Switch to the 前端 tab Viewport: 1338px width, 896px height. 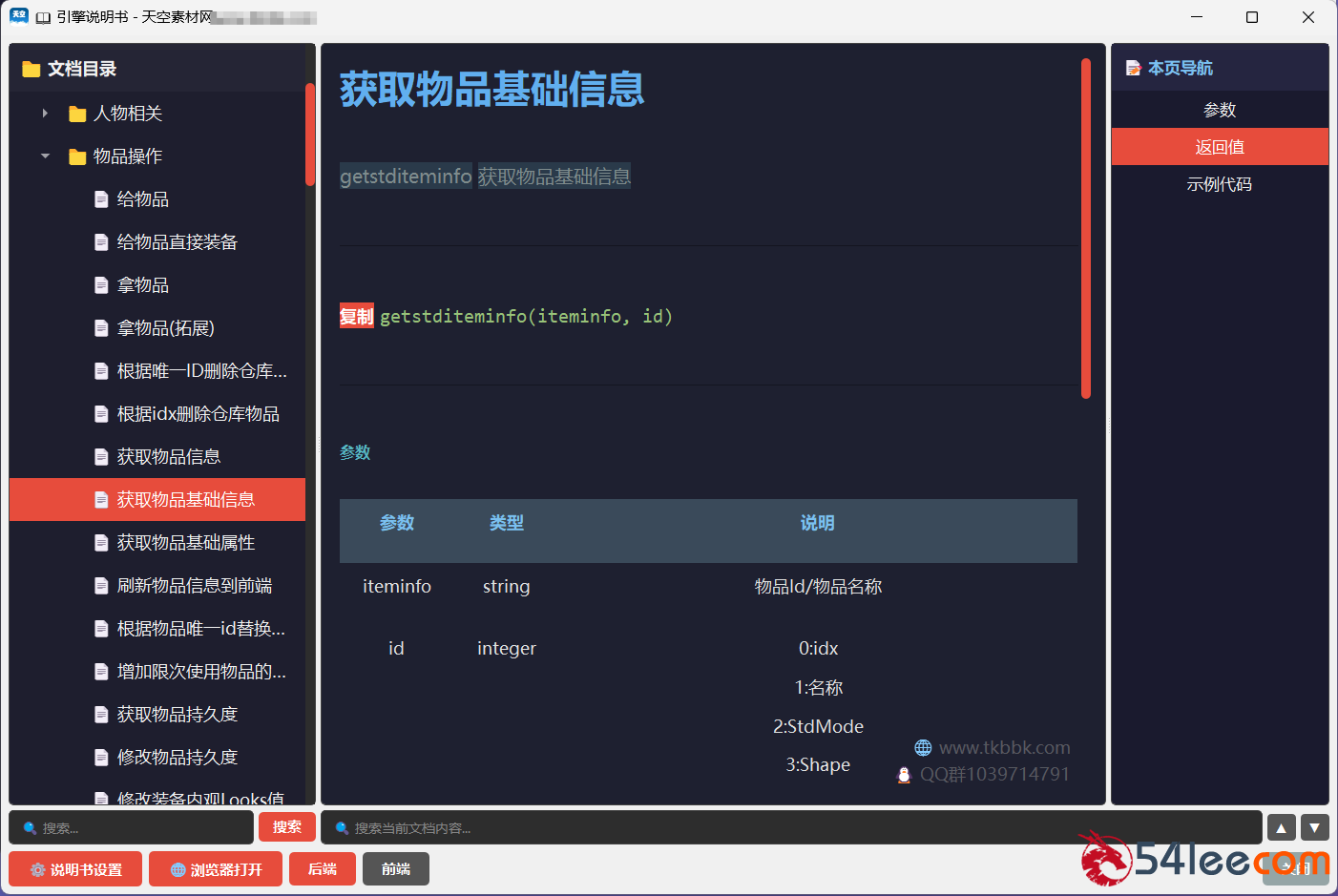pyautogui.click(x=396, y=869)
